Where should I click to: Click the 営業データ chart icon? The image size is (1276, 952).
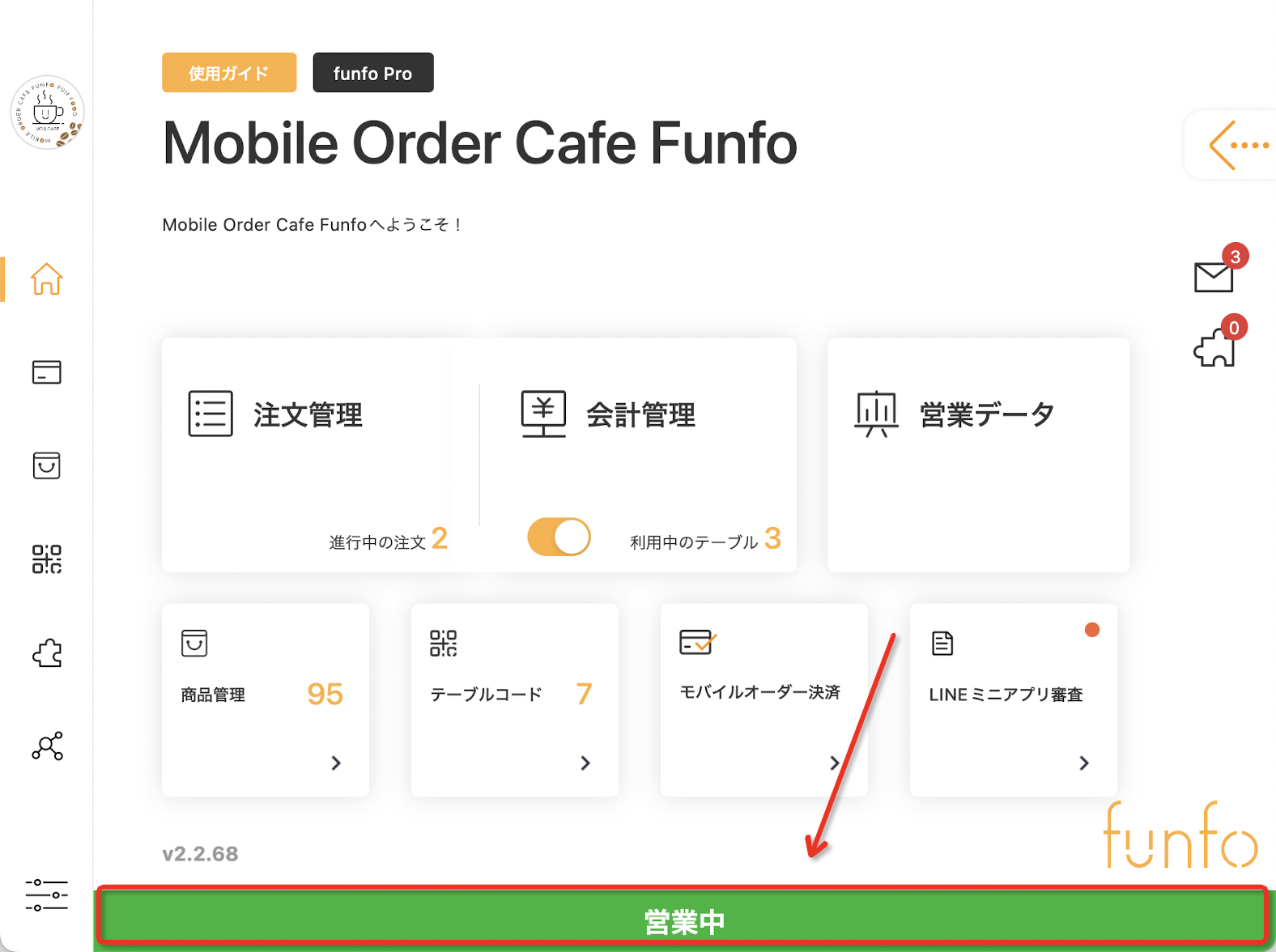tap(877, 414)
